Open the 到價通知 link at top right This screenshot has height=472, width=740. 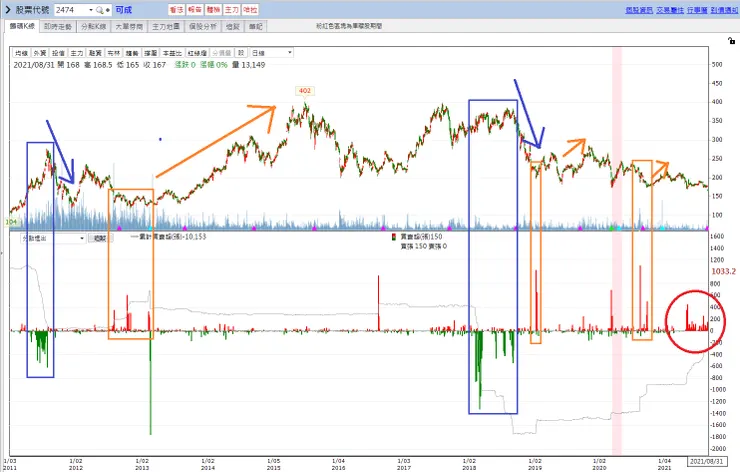click(x=724, y=10)
